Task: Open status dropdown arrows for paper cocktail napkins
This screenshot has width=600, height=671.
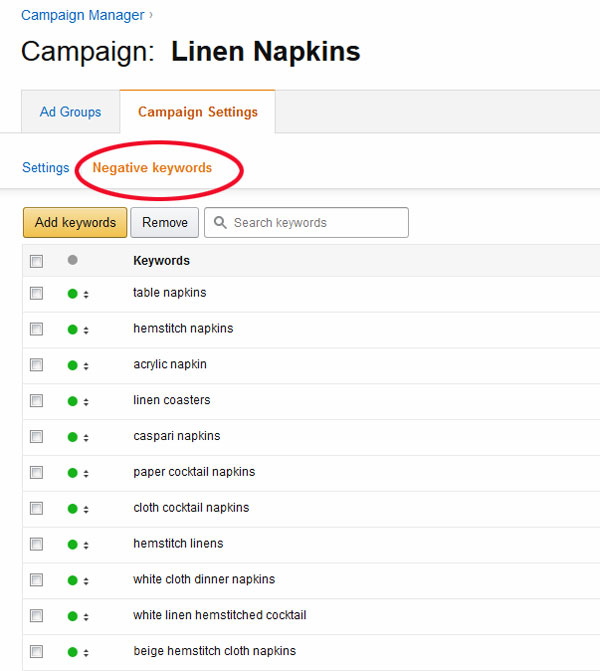Action: pyautogui.click(x=86, y=473)
